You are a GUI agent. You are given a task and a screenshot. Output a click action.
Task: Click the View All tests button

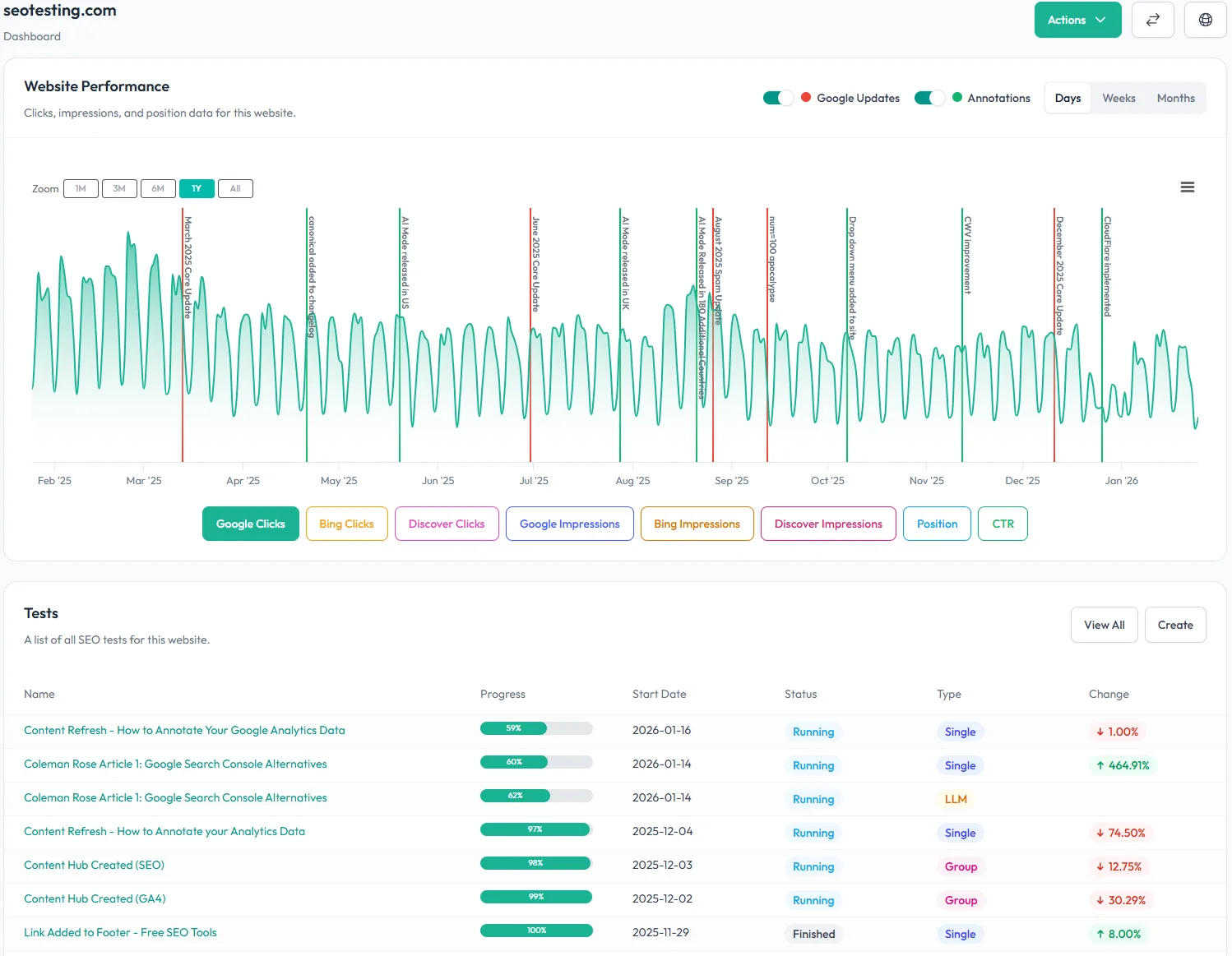pos(1104,625)
